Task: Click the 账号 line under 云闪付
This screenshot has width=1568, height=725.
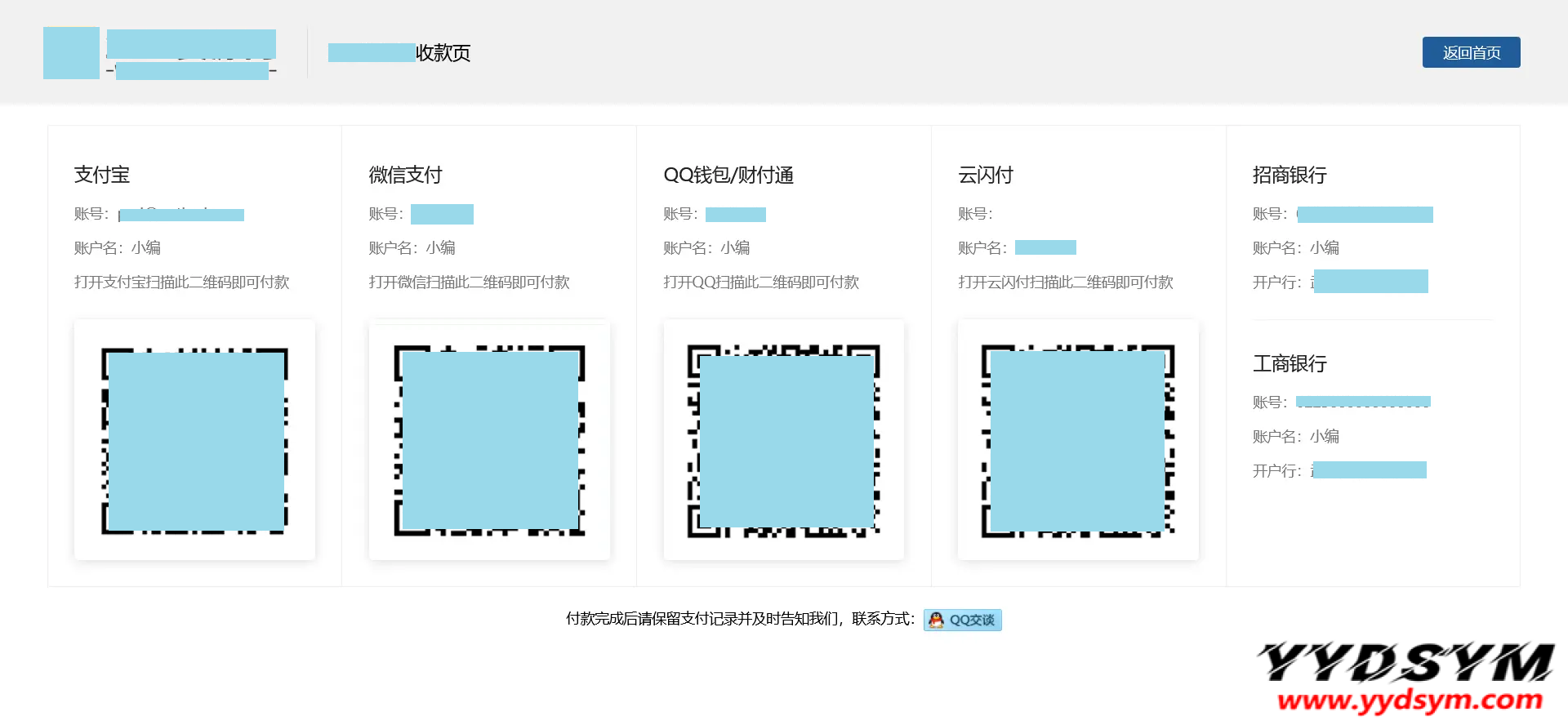Action: (976, 214)
